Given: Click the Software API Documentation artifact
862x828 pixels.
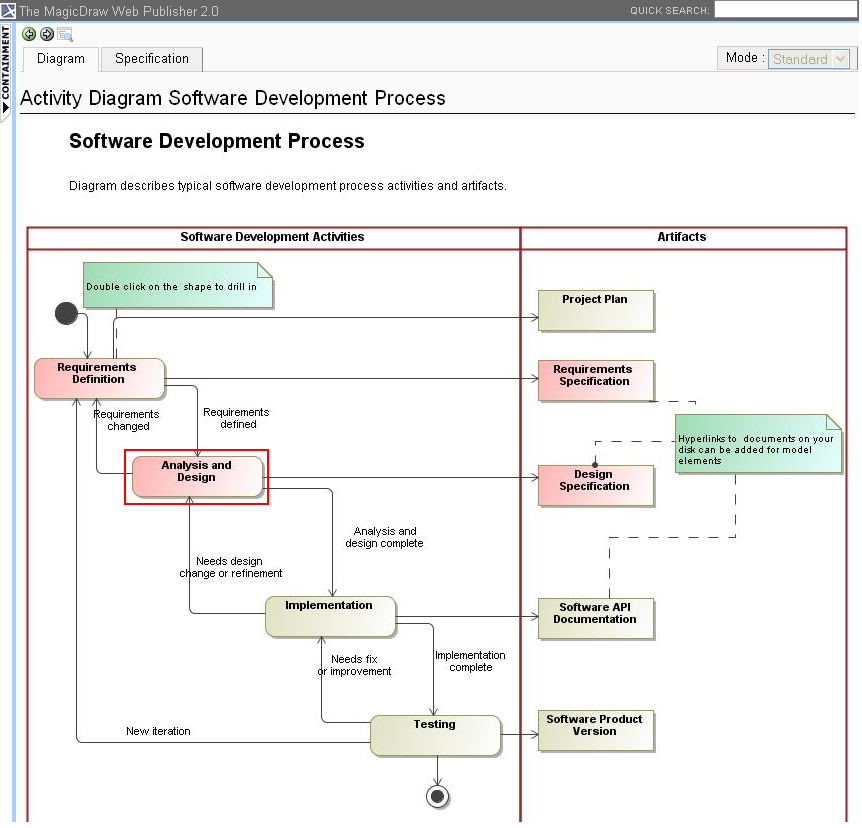Looking at the screenshot, I should point(595,618).
